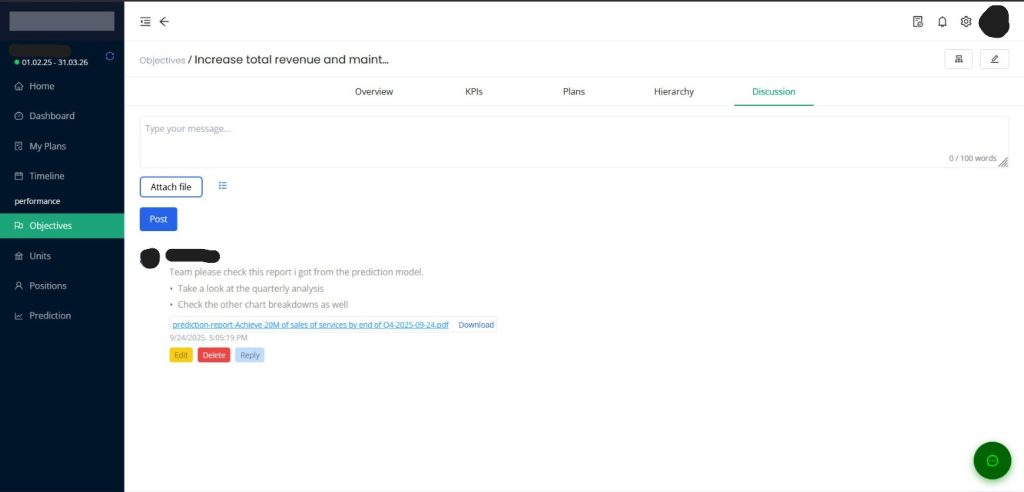Open the notifications bell

(x=942, y=21)
